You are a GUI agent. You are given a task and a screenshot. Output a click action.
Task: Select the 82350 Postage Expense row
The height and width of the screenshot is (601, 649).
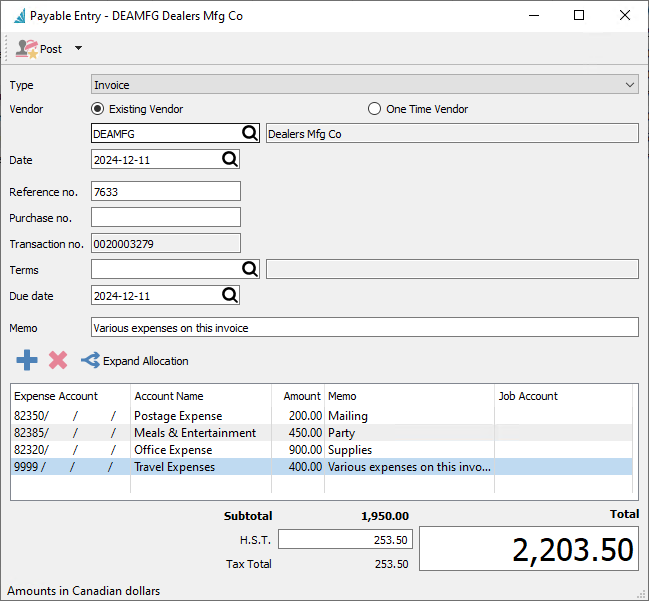click(322, 416)
